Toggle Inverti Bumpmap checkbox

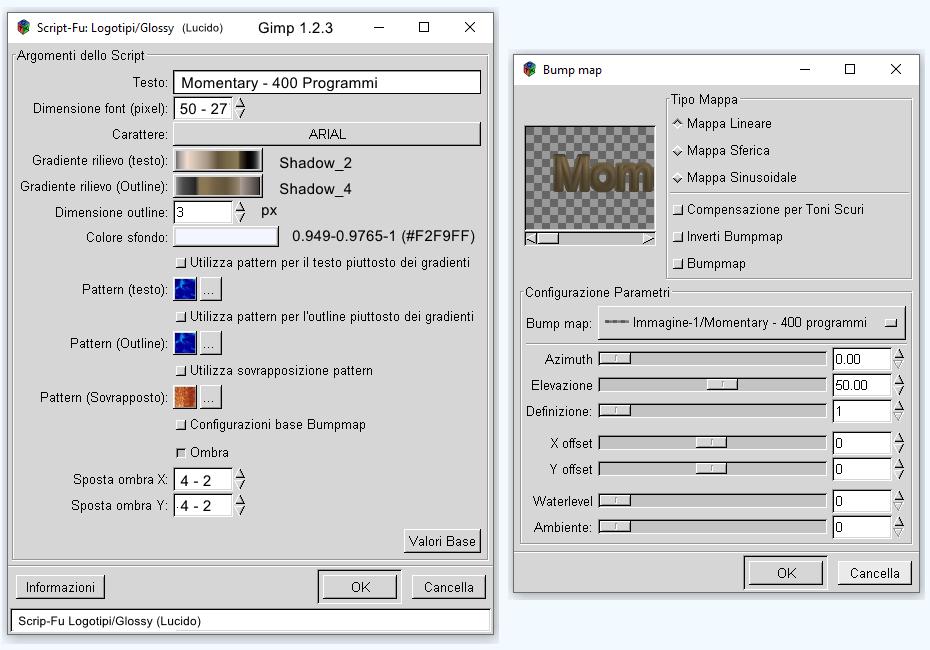point(678,237)
